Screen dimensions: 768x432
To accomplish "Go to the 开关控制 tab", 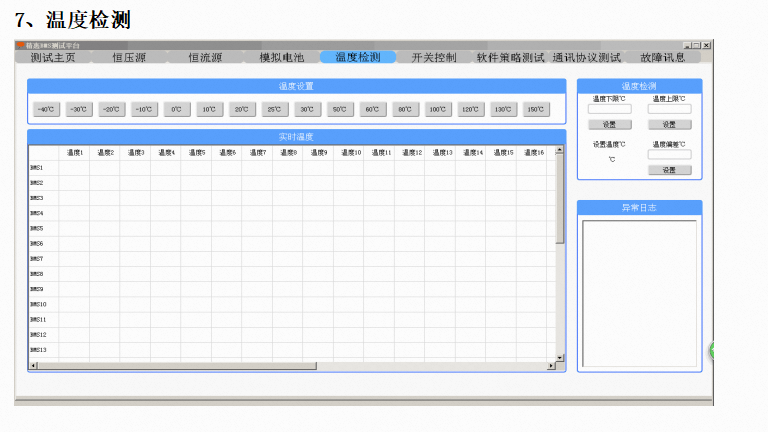I will (434, 58).
